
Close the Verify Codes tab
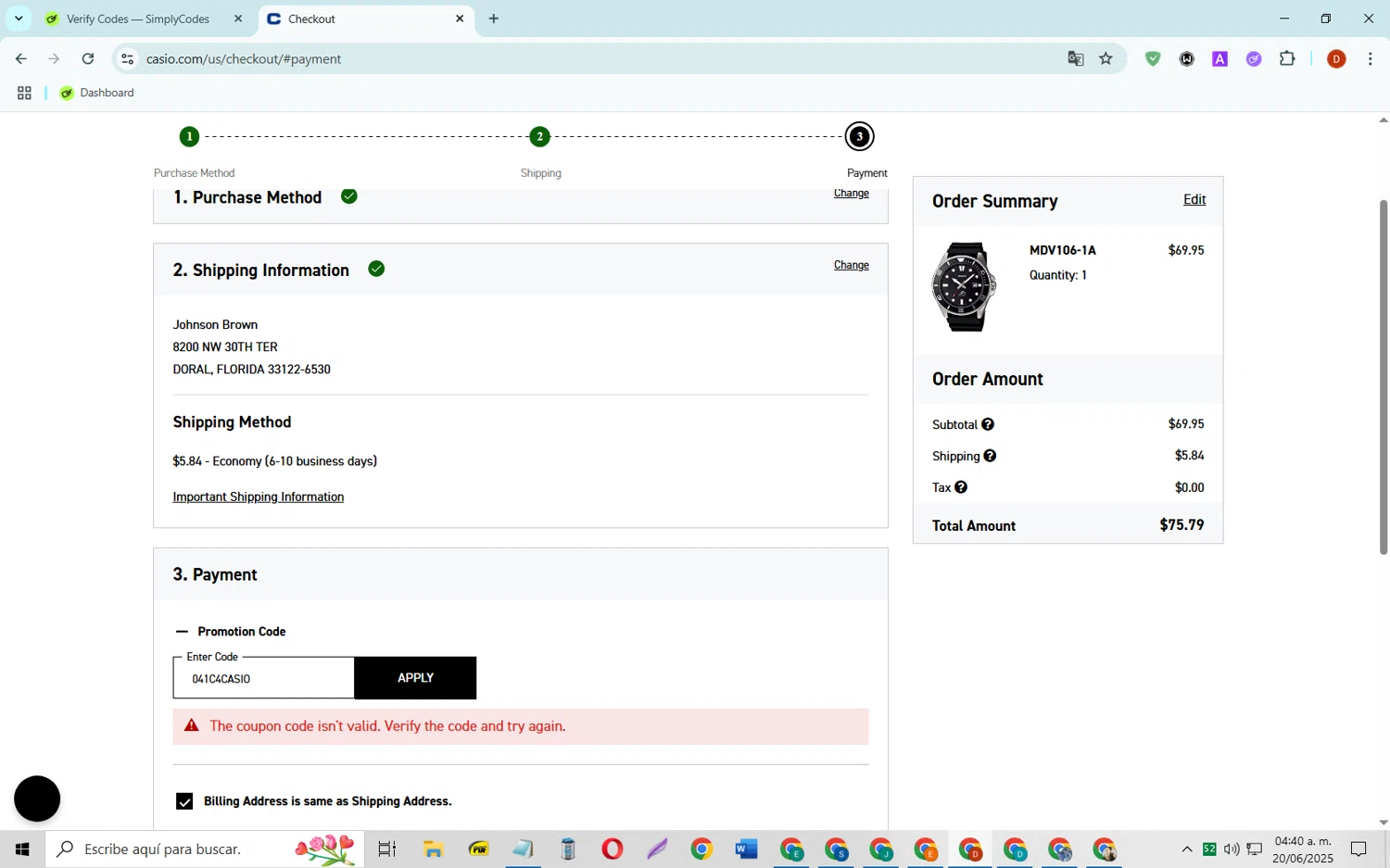tap(238, 19)
